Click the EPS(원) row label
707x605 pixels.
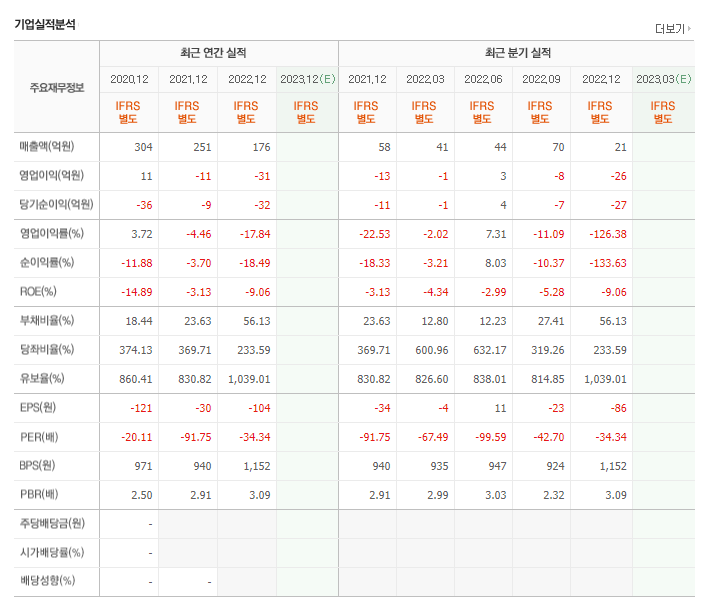click(38, 408)
